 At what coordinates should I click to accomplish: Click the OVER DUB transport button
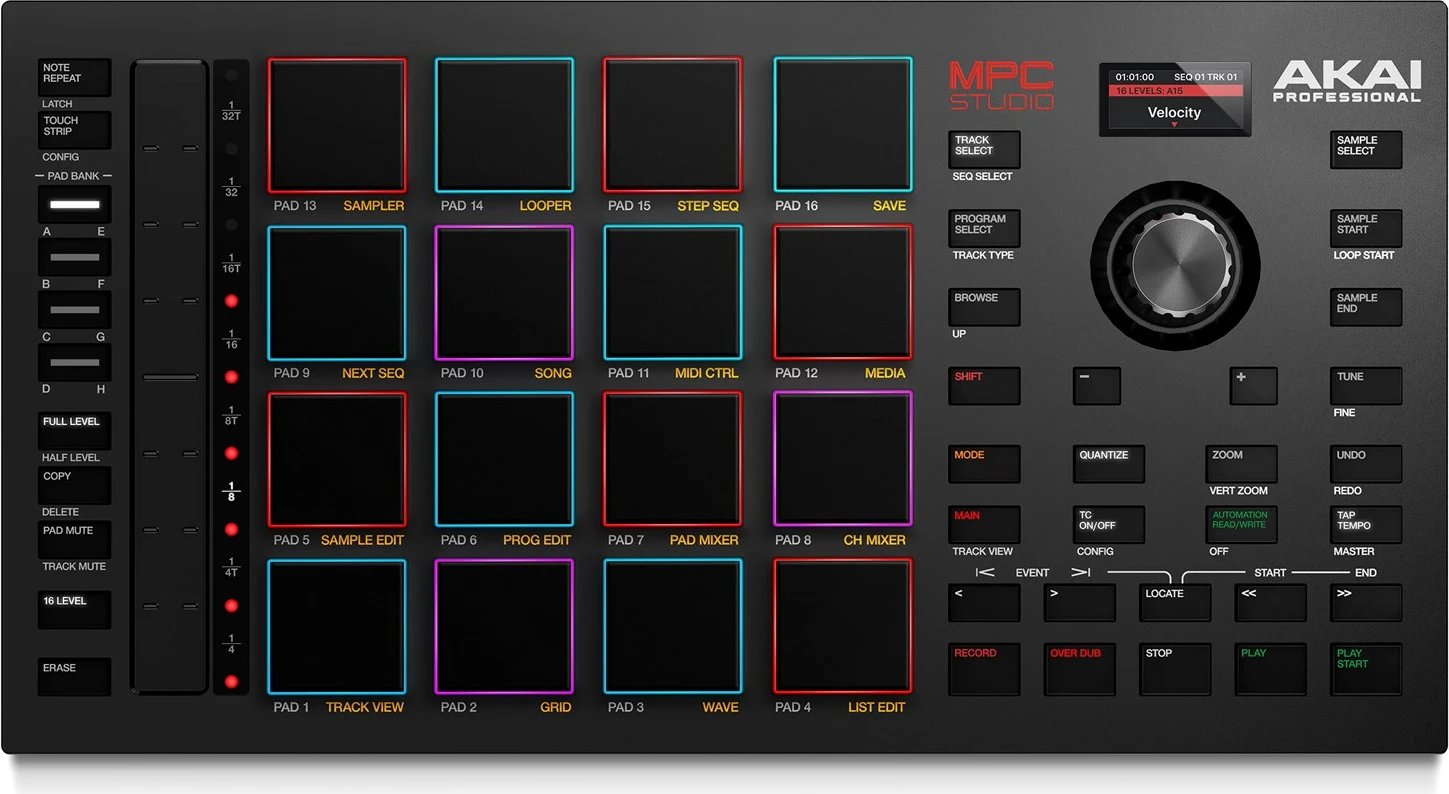[x=1080, y=670]
